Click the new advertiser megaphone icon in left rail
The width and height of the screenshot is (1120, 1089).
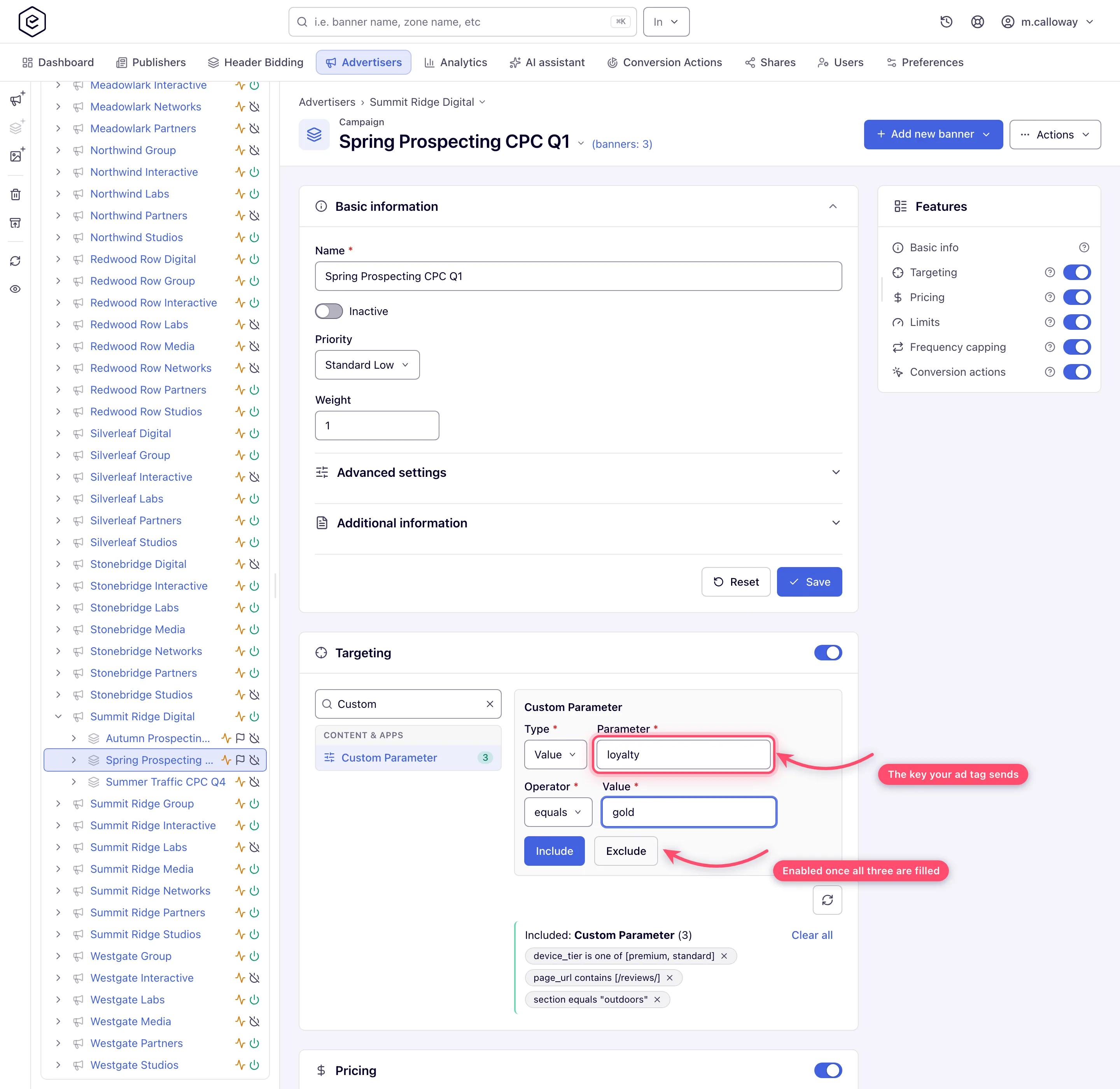pyautogui.click(x=17, y=99)
